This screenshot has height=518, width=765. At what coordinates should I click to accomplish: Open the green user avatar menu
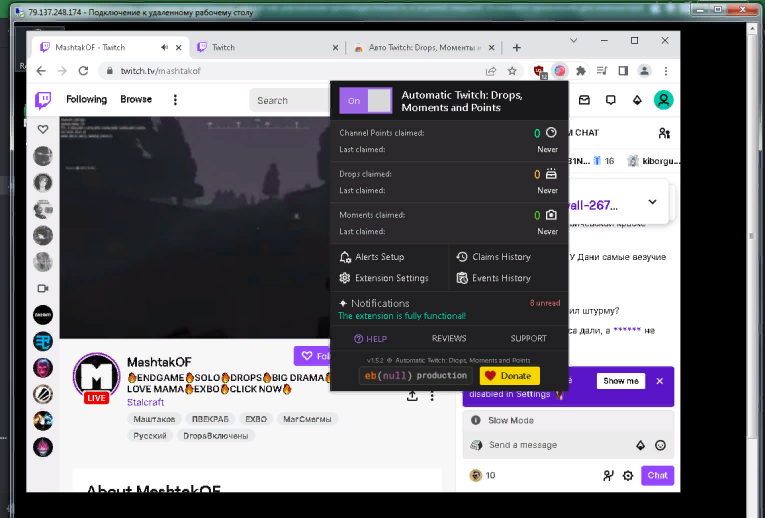[x=664, y=100]
